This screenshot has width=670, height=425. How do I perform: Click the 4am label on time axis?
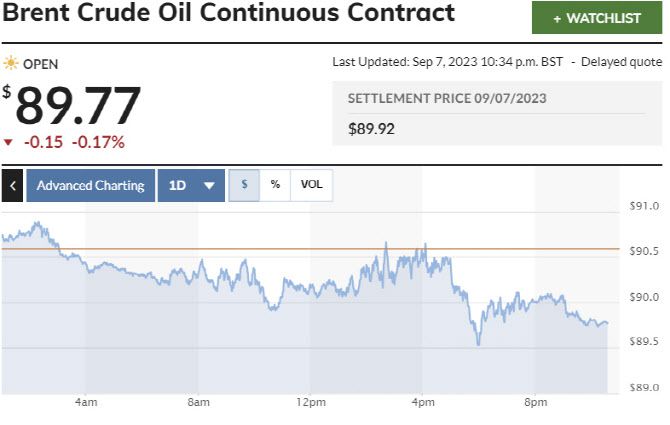(86, 403)
